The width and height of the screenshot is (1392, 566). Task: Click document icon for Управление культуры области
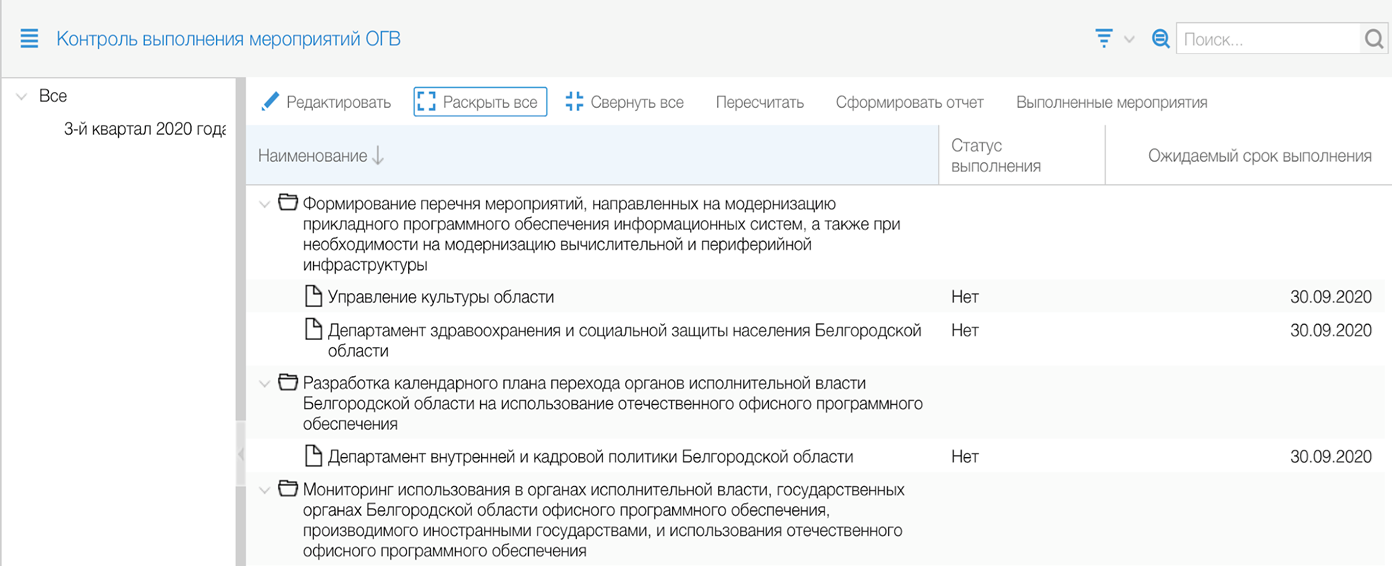[x=314, y=297]
